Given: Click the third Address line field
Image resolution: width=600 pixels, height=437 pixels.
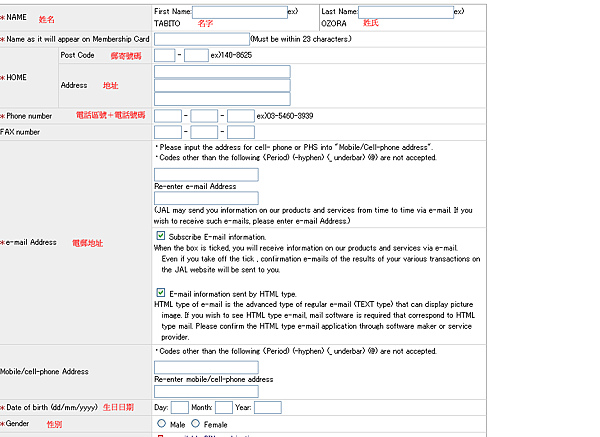Looking at the screenshot, I should click(x=222, y=99).
